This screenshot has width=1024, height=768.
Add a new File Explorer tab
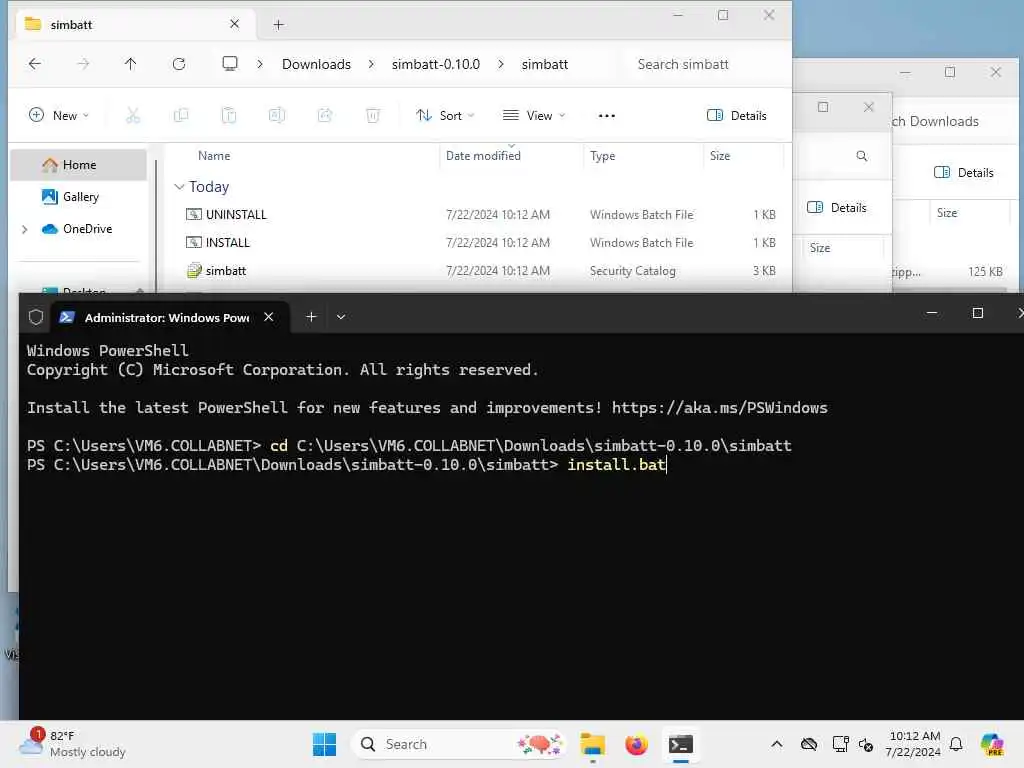click(279, 25)
